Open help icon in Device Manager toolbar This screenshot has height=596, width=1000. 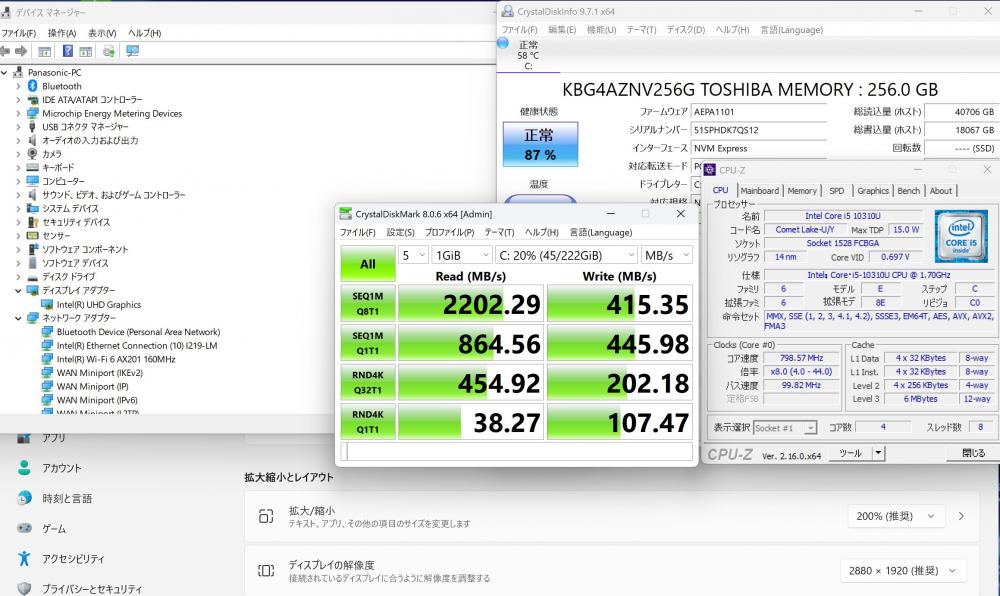coord(68,51)
